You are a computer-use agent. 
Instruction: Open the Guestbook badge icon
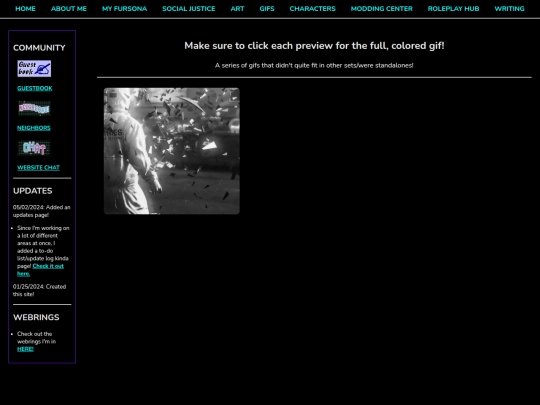point(34,69)
